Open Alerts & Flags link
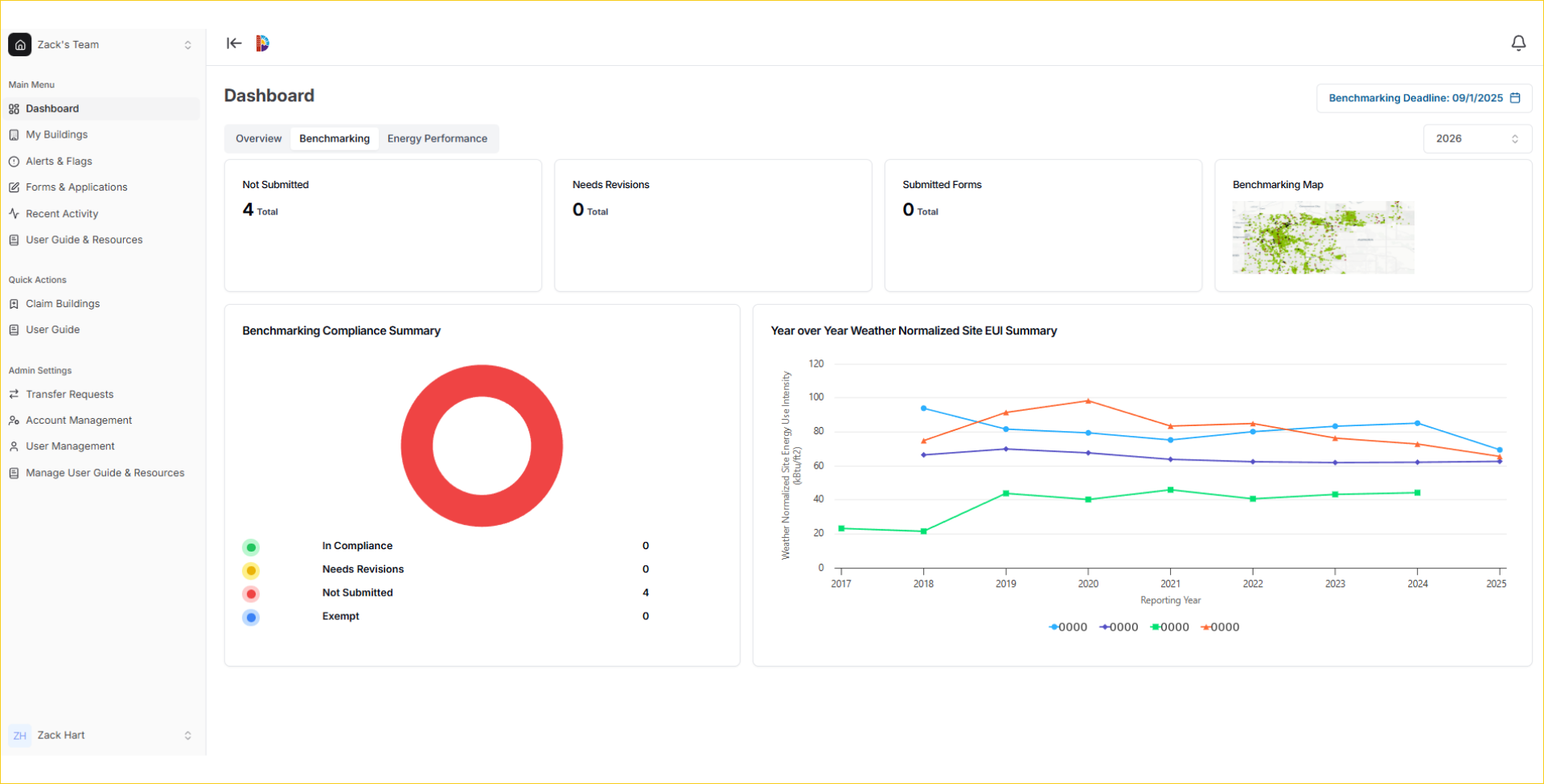The width and height of the screenshot is (1544, 784). coord(102,161)
